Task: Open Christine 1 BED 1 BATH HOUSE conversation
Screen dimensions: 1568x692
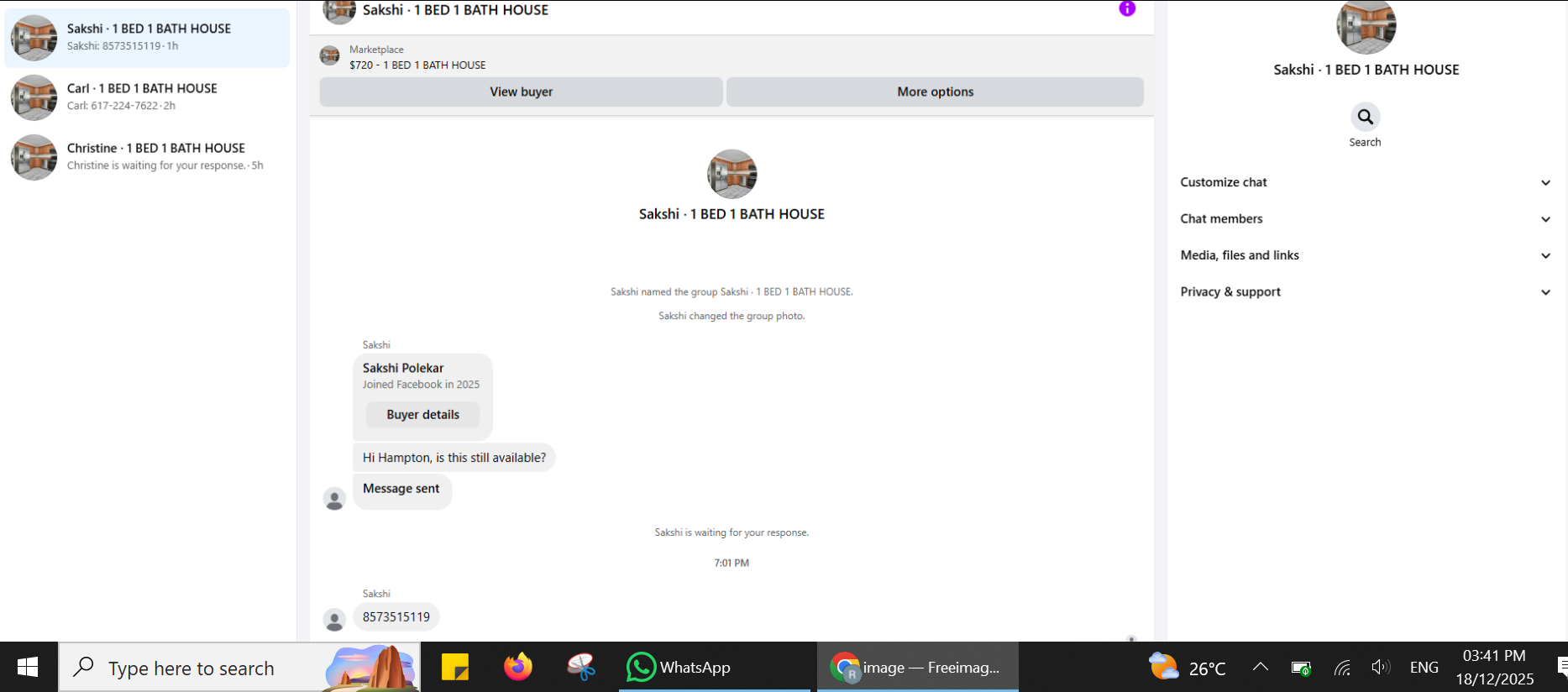Action: tap(147, 157)
